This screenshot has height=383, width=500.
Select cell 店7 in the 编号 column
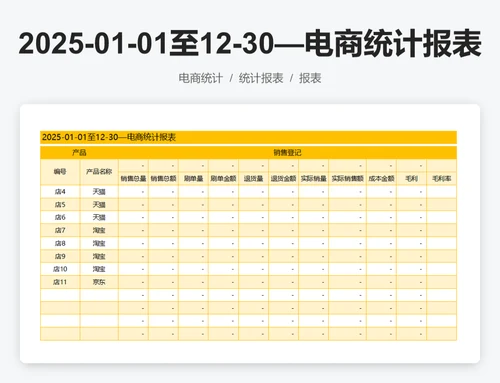60,230
